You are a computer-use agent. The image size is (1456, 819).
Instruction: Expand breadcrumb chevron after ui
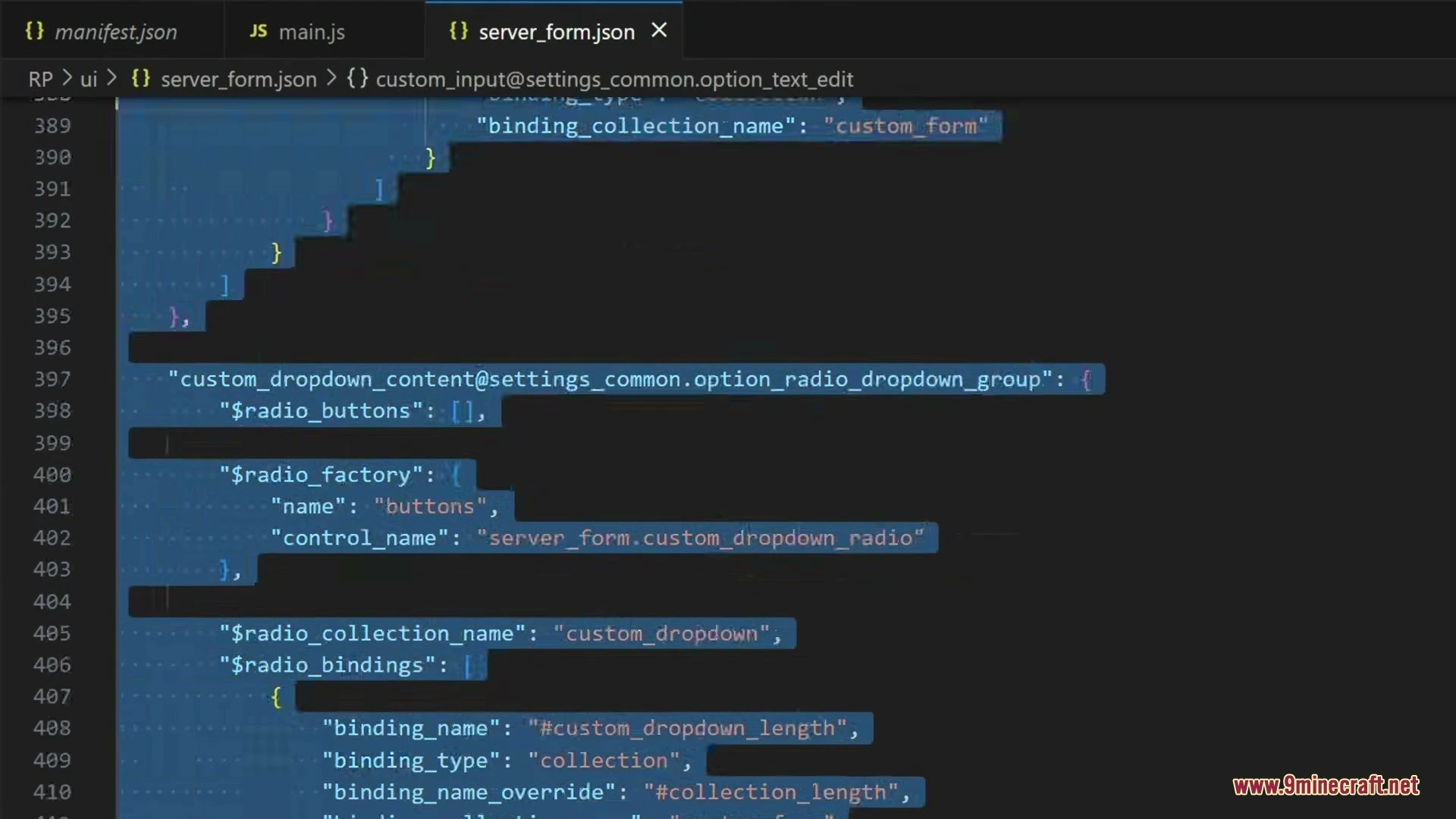(x=112, y=78)
